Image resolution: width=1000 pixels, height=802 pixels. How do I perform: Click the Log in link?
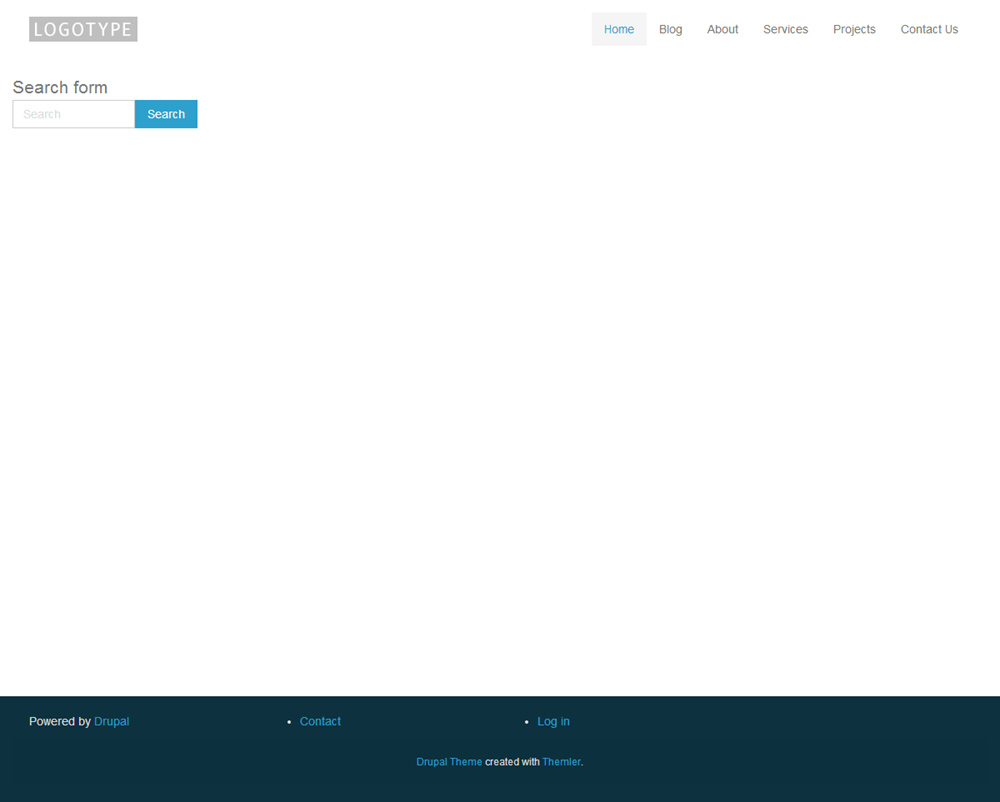(x=553, y=721)
